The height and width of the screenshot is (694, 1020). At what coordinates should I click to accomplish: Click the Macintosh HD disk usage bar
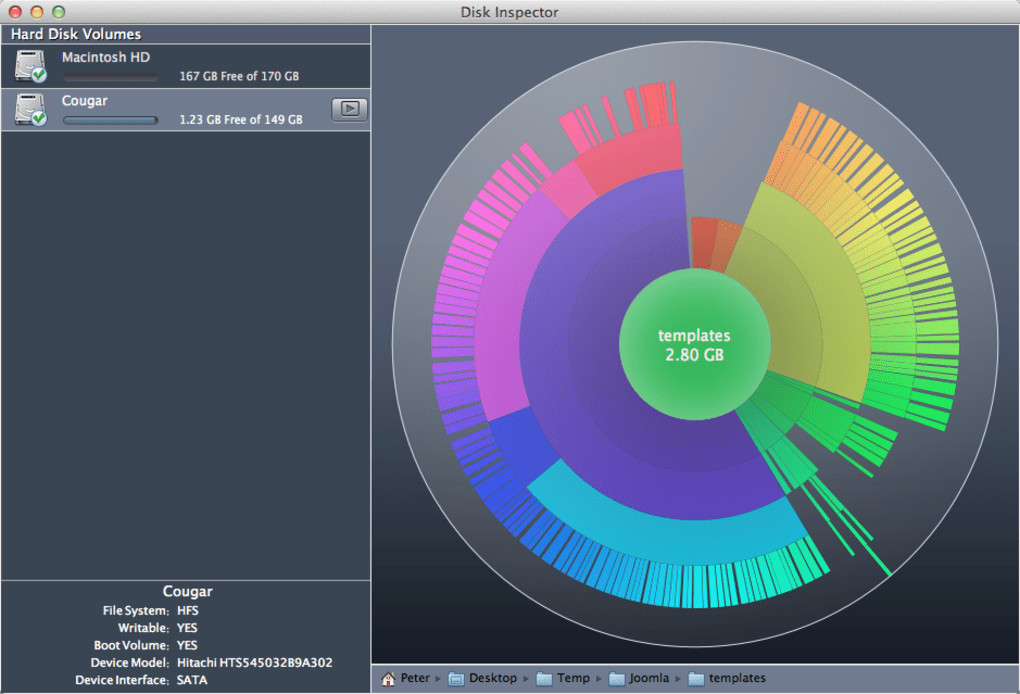[x=110, y=77]
